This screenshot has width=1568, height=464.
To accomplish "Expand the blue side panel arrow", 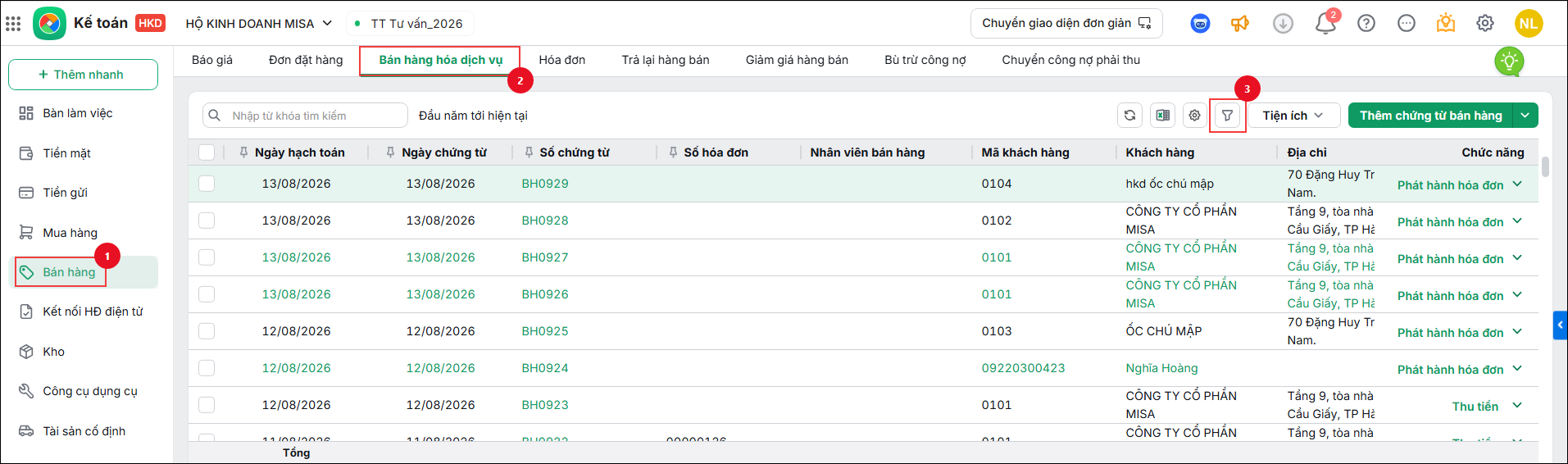I will click(1560, 325).
